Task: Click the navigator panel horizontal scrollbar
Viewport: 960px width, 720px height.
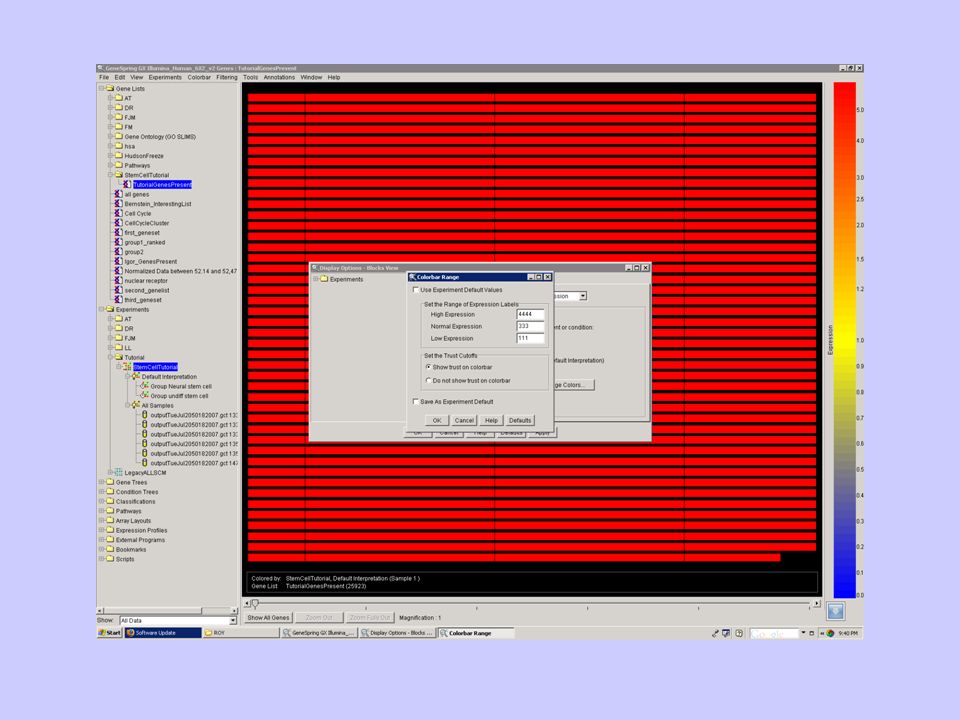Action: [x=167, y=610]
